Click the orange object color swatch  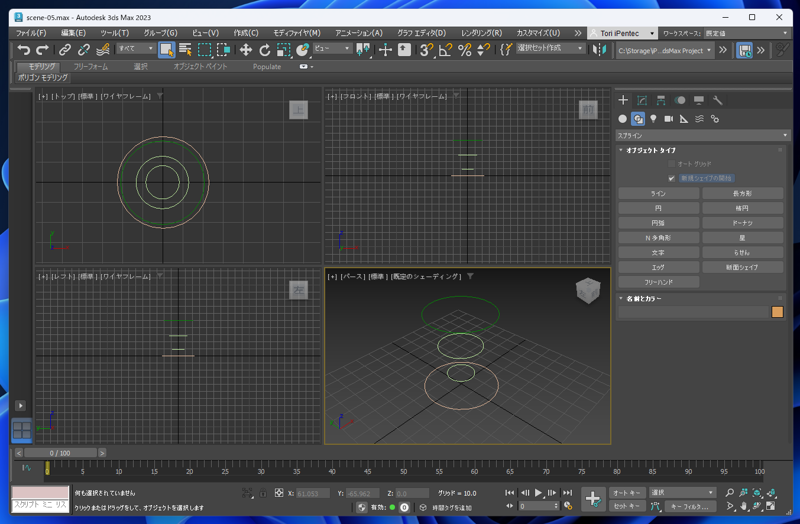(x=777, y=312)
